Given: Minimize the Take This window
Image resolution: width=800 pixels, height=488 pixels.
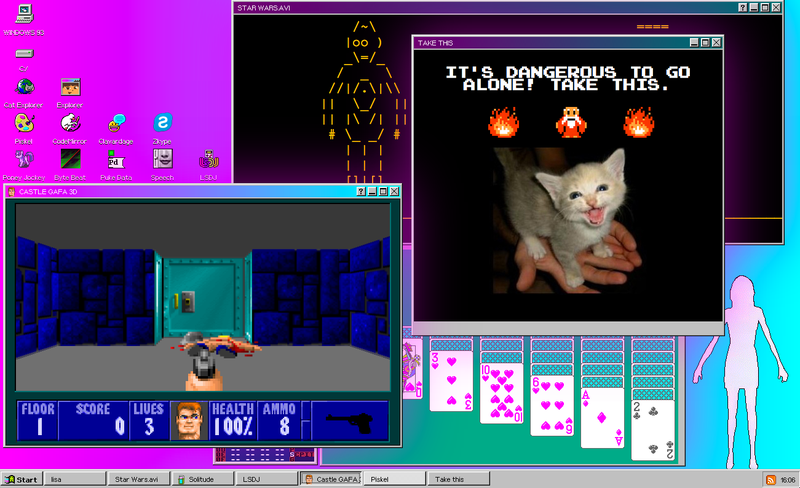Looking at the screenshot, I should [694, 42].
